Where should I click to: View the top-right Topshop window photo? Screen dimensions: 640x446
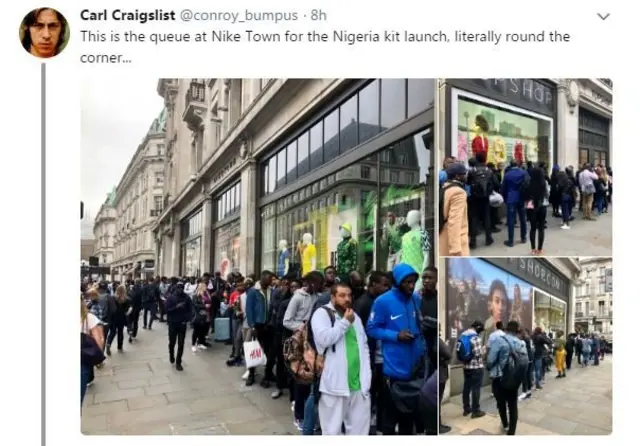[x=526, y=167]
